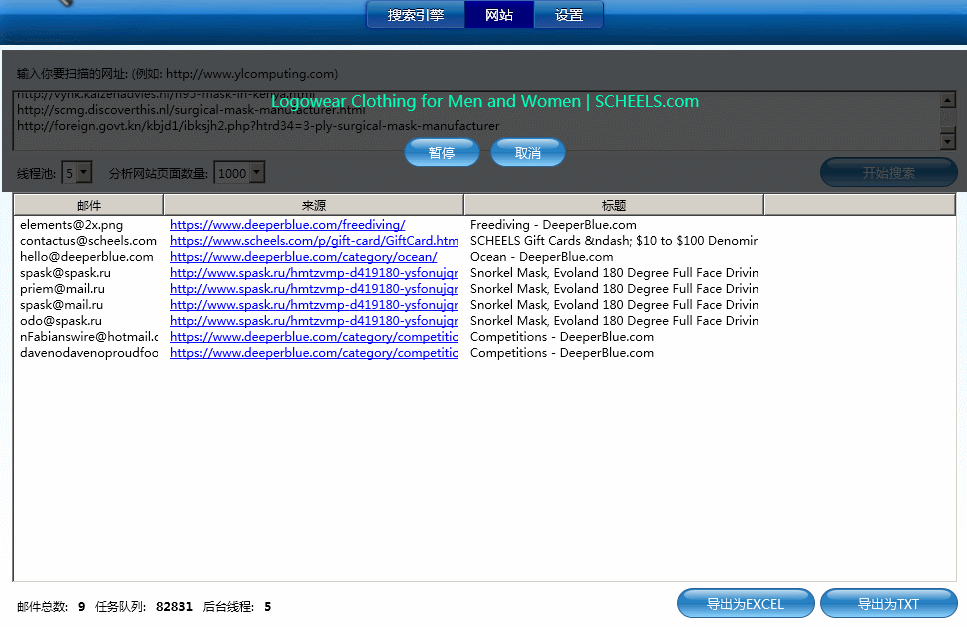This screenshot has width=967, height=627.
Task: Select email davenodavenoproudfoo
Action: (x=89, y=353)
